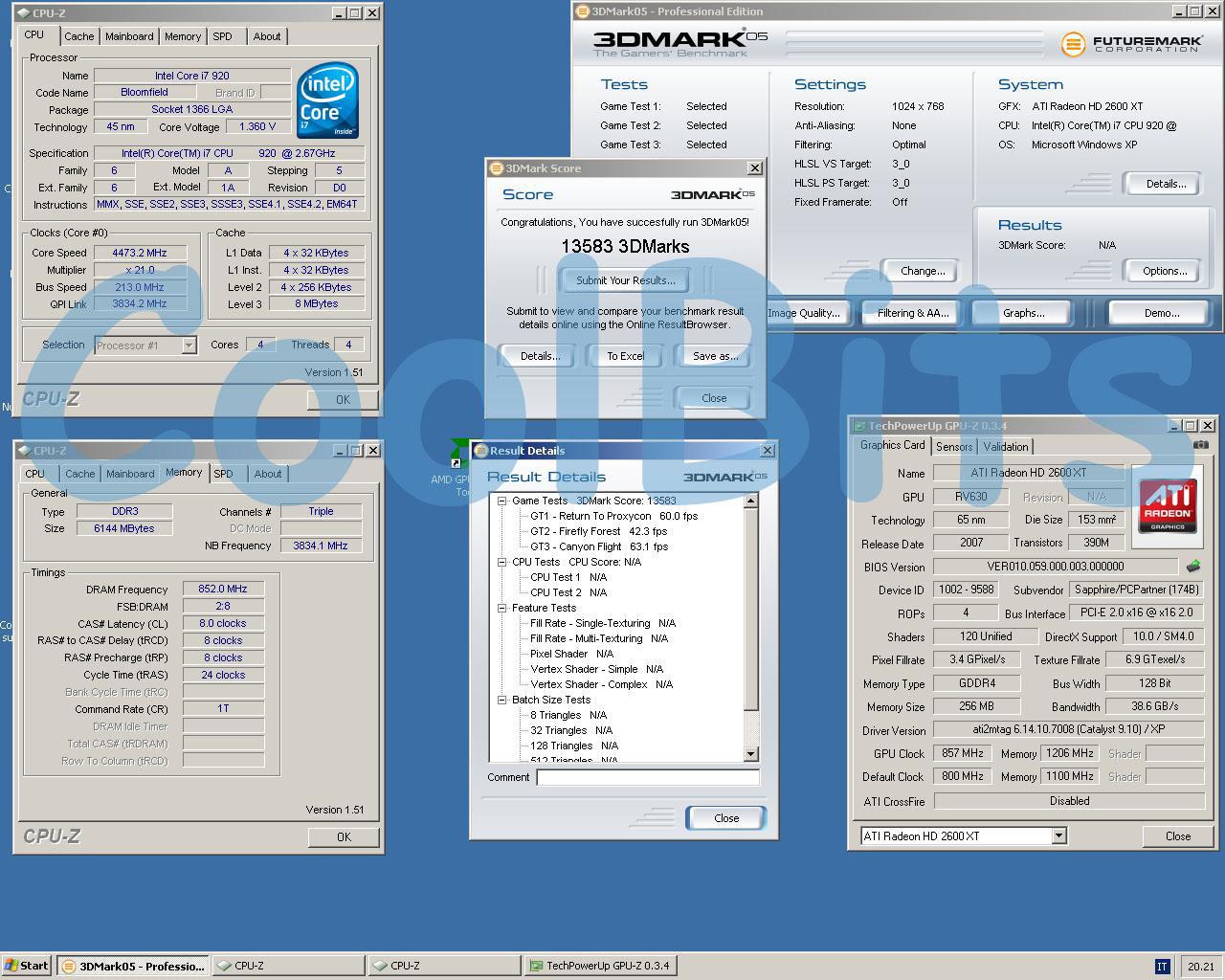1225x980 pixels.
Task: Click '13583 3DMarks' score text
Action: tap(625, 246)
